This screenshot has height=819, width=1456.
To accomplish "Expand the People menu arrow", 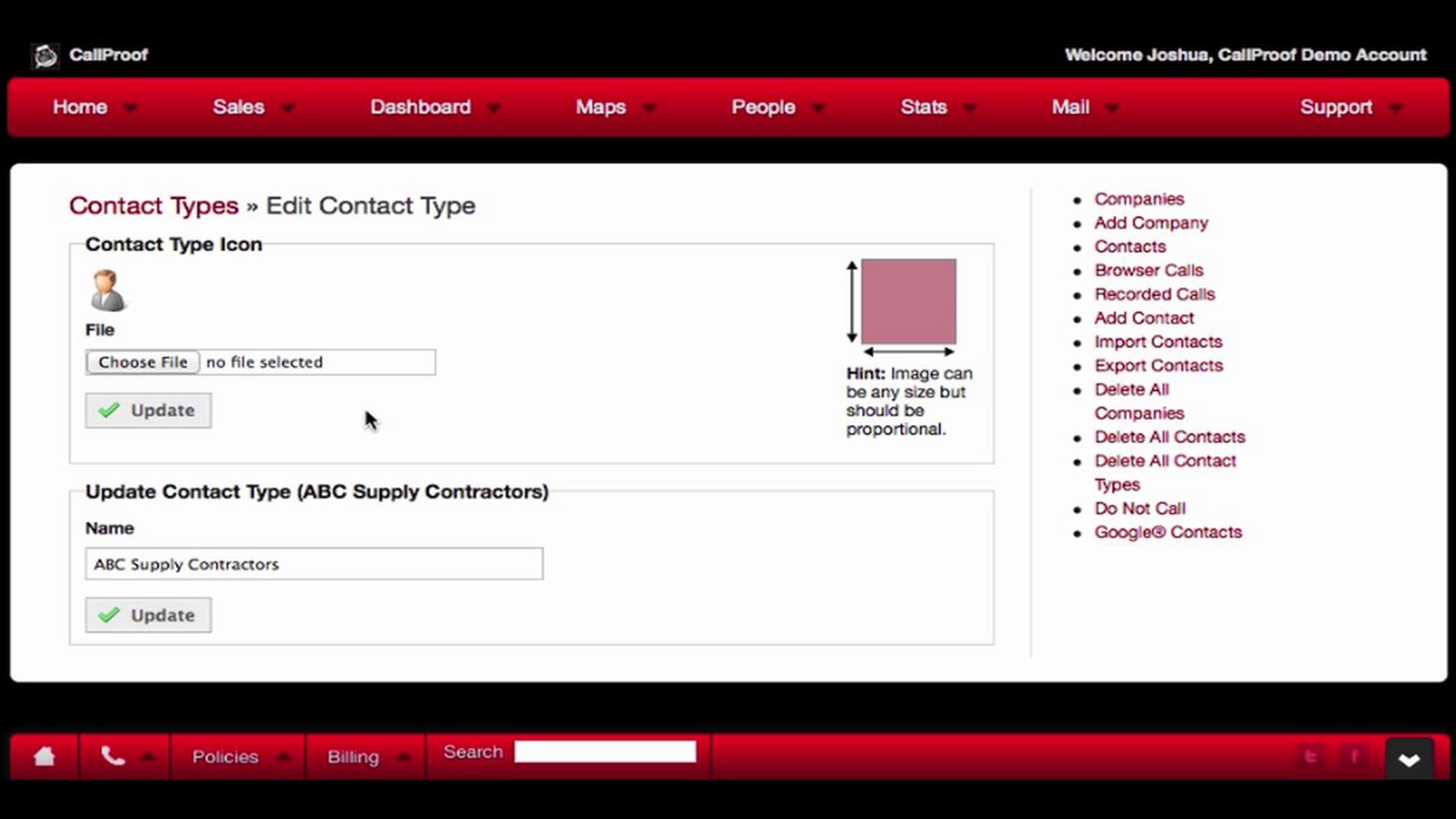I will pos(818,109).
